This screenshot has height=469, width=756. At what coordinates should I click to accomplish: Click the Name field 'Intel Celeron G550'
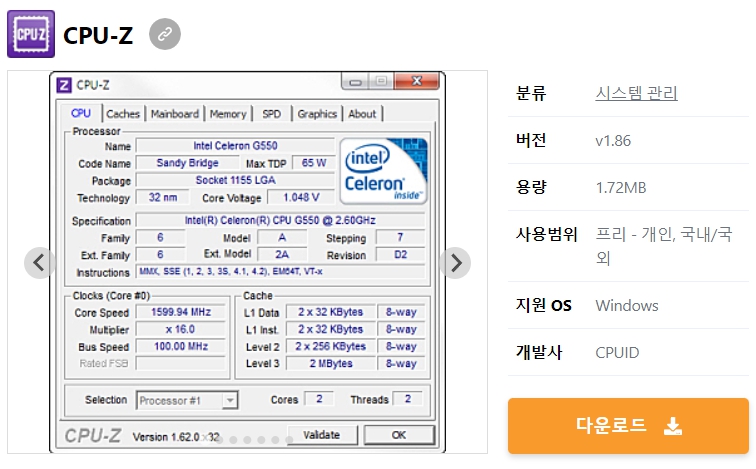(x=235, y=146)
